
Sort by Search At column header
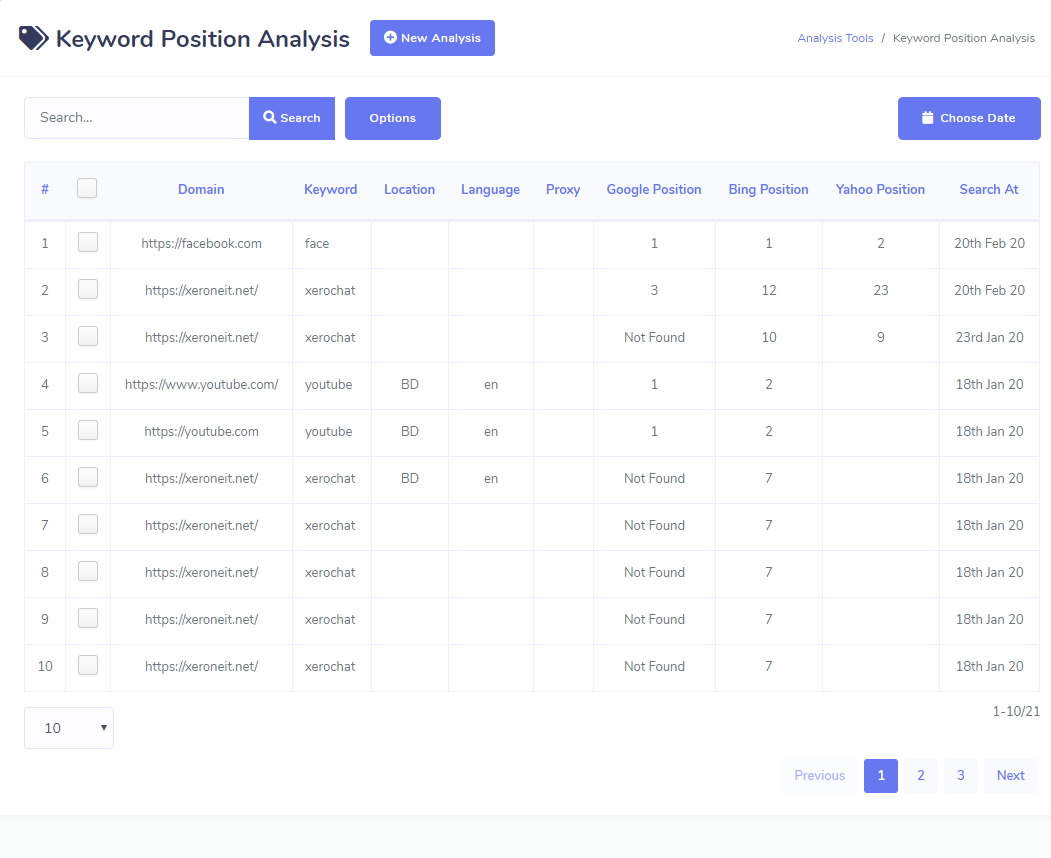988,189
